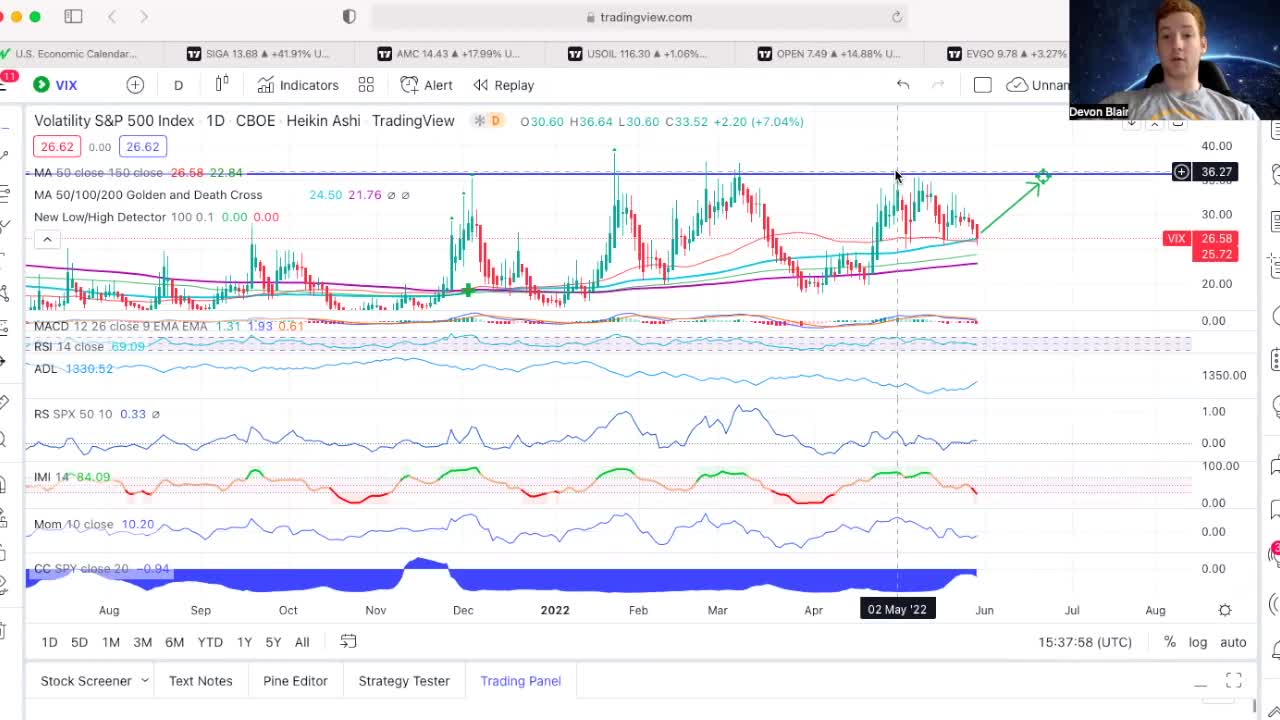The width and height of the screenshot is (1280, 720).
Task: Open the Strategy Tester tab
Action: [404, 681]
